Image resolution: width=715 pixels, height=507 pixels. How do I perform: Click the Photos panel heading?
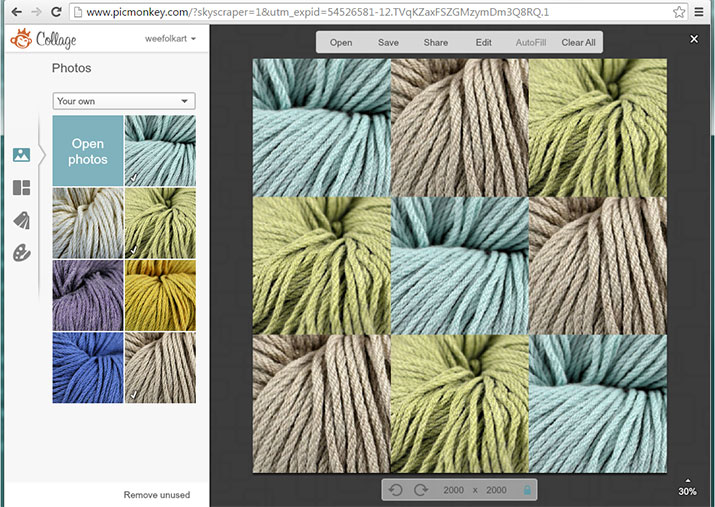72,68
